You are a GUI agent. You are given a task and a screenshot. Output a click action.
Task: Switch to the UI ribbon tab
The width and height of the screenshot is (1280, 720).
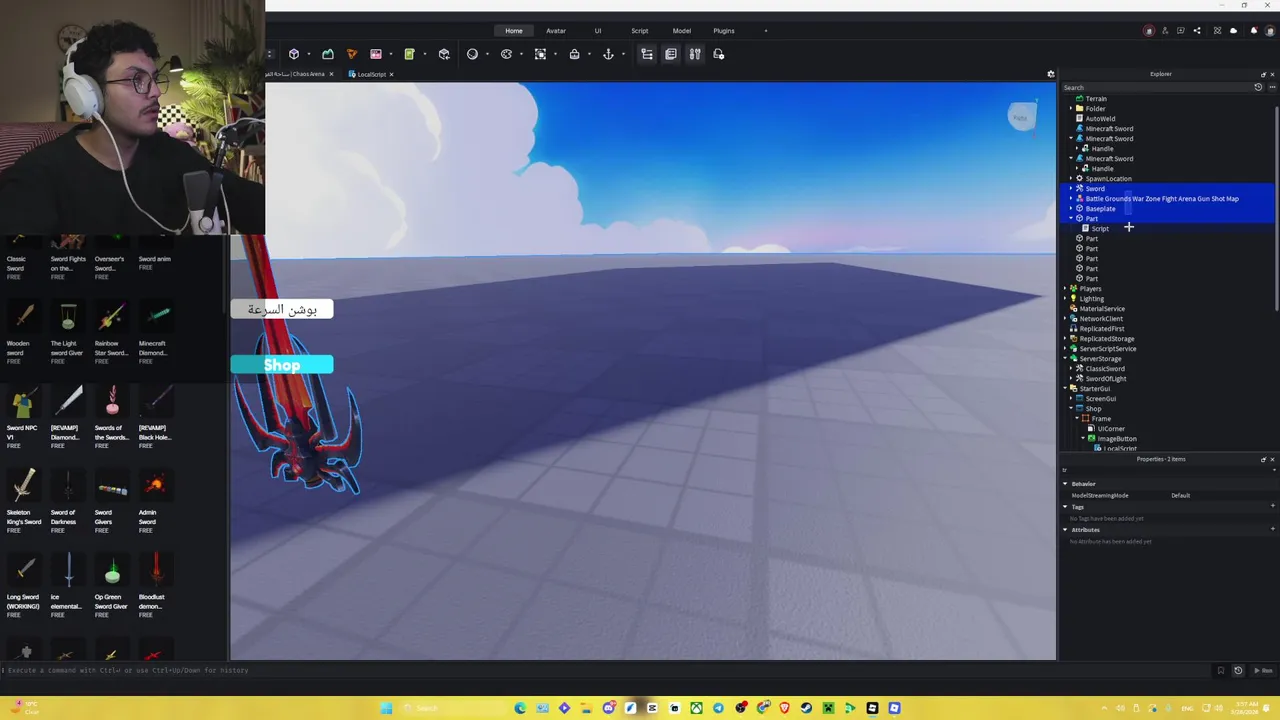pyautogui.click(x=598, y=31)
